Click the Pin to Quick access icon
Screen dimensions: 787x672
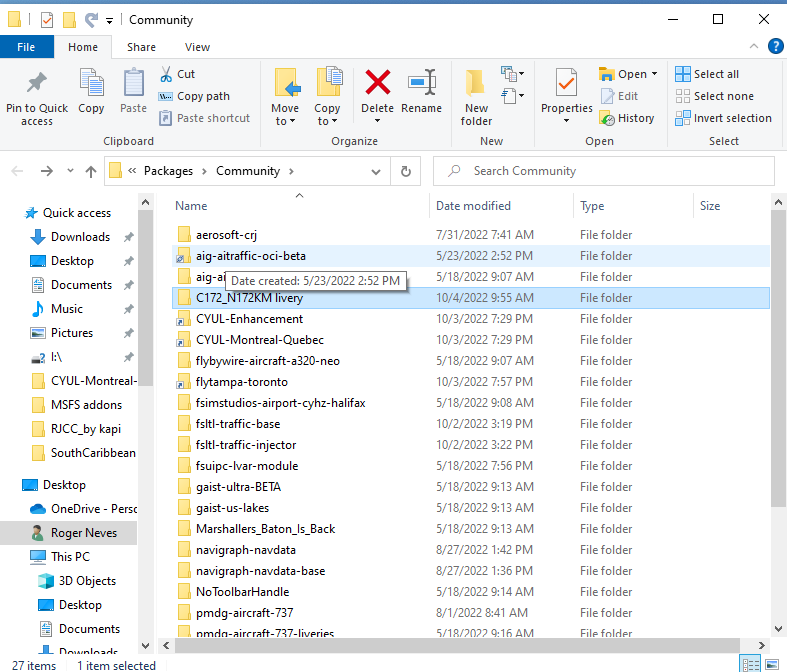pos(37,85)
